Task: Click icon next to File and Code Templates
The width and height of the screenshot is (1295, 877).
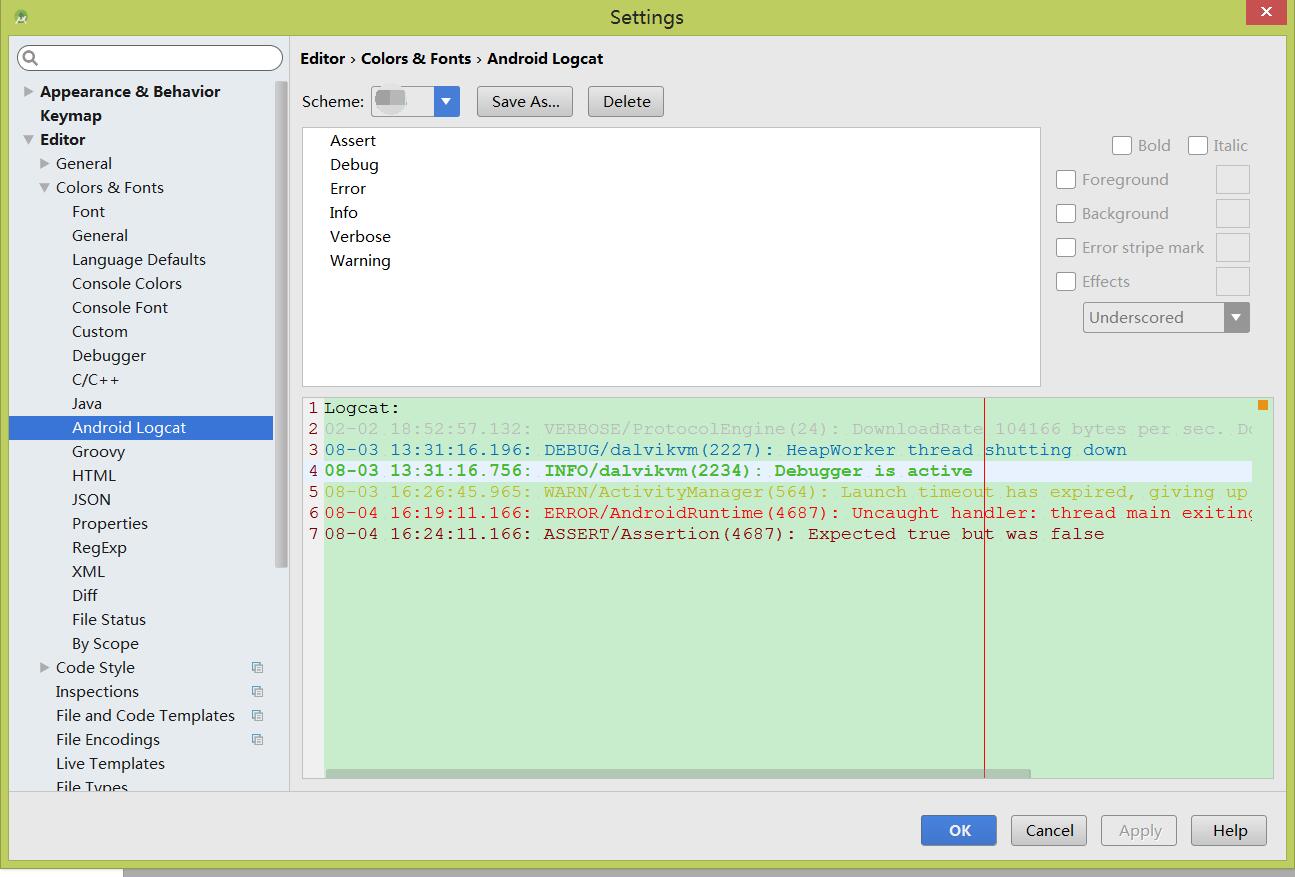Action: click(x=257, y=716)
